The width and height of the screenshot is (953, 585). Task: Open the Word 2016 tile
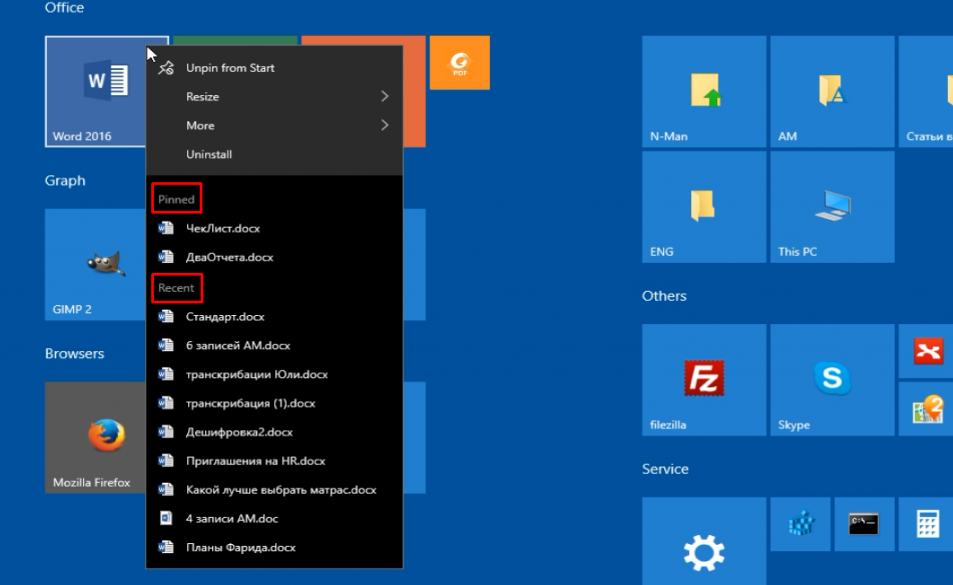coord(96,91)
